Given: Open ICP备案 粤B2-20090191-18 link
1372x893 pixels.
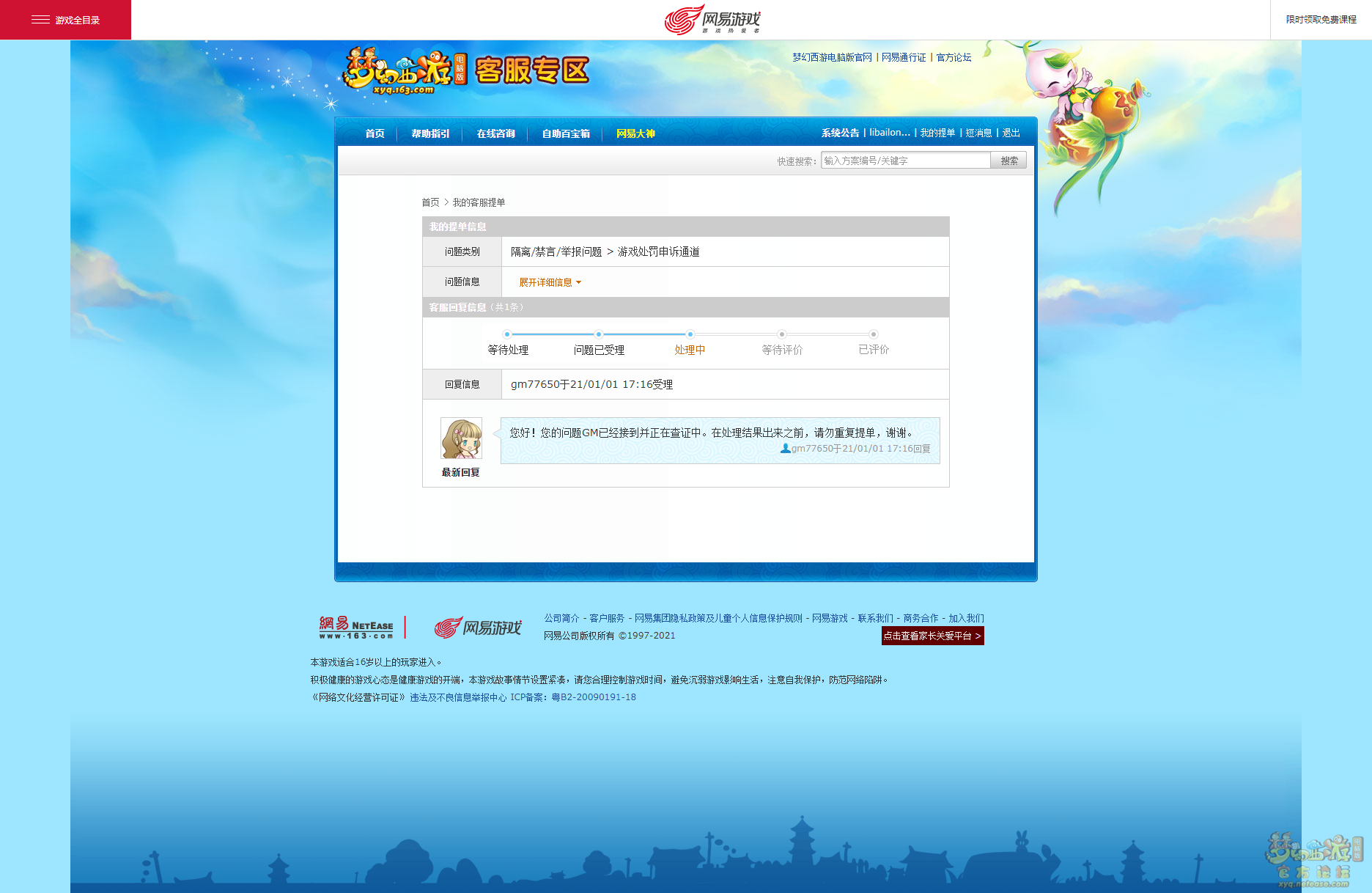Looking at the screenshot, I should [573, 697].
